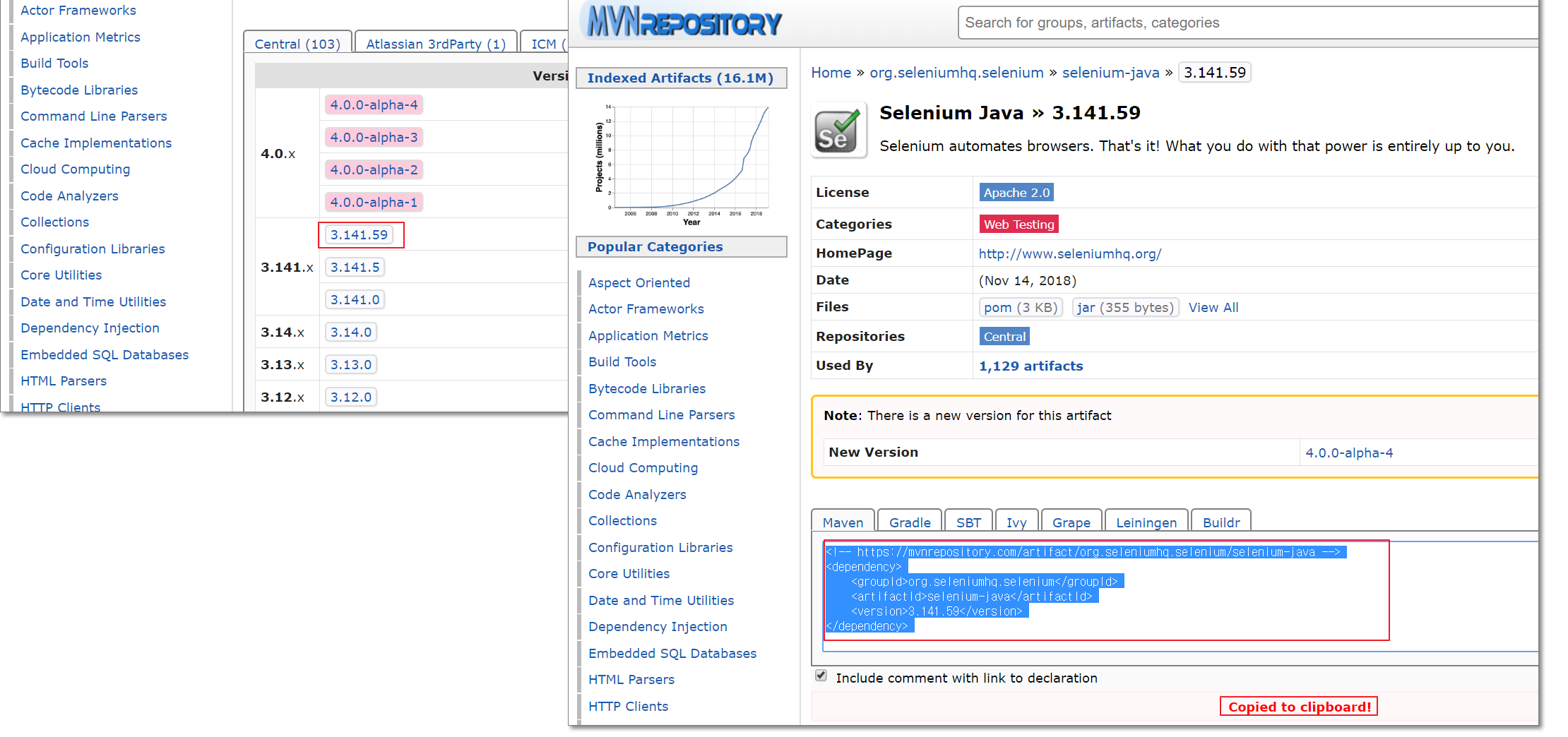Select version 3.141.59 in the versions table
The height and width of the screenshot is (737, 1568).
(x=359, y=234)
